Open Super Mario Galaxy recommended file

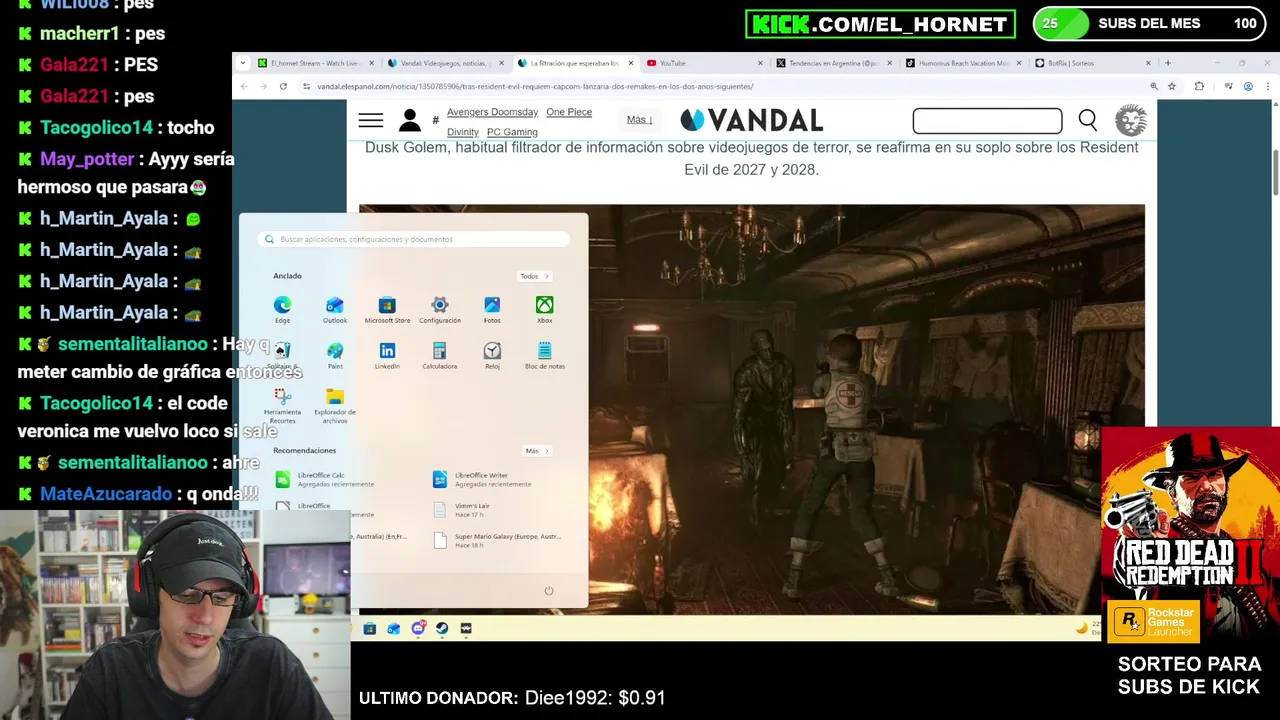(497, 540)
